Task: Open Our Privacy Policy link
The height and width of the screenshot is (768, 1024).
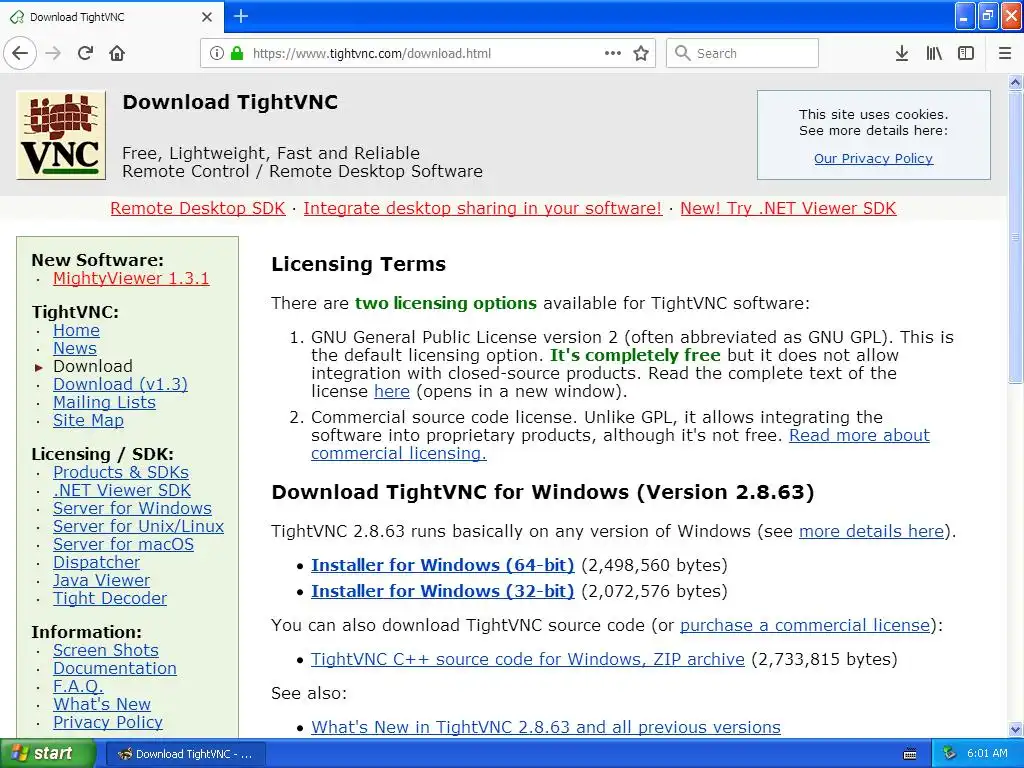Action: (x=873, y=158)
